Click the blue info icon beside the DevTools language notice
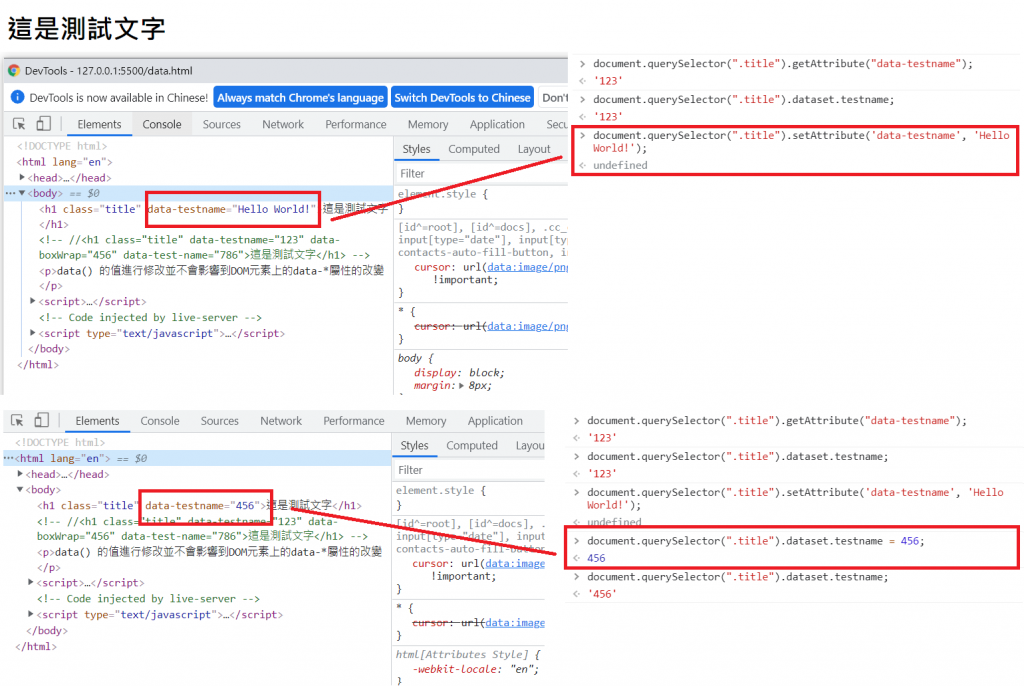 coord(18,97)
